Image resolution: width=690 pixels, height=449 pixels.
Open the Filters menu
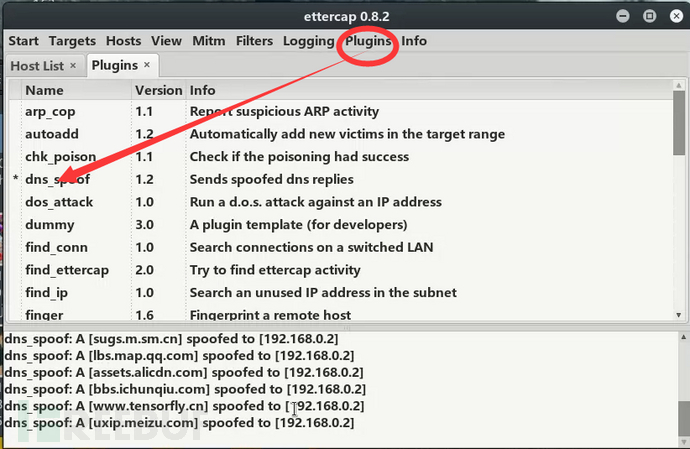point(254,41)
